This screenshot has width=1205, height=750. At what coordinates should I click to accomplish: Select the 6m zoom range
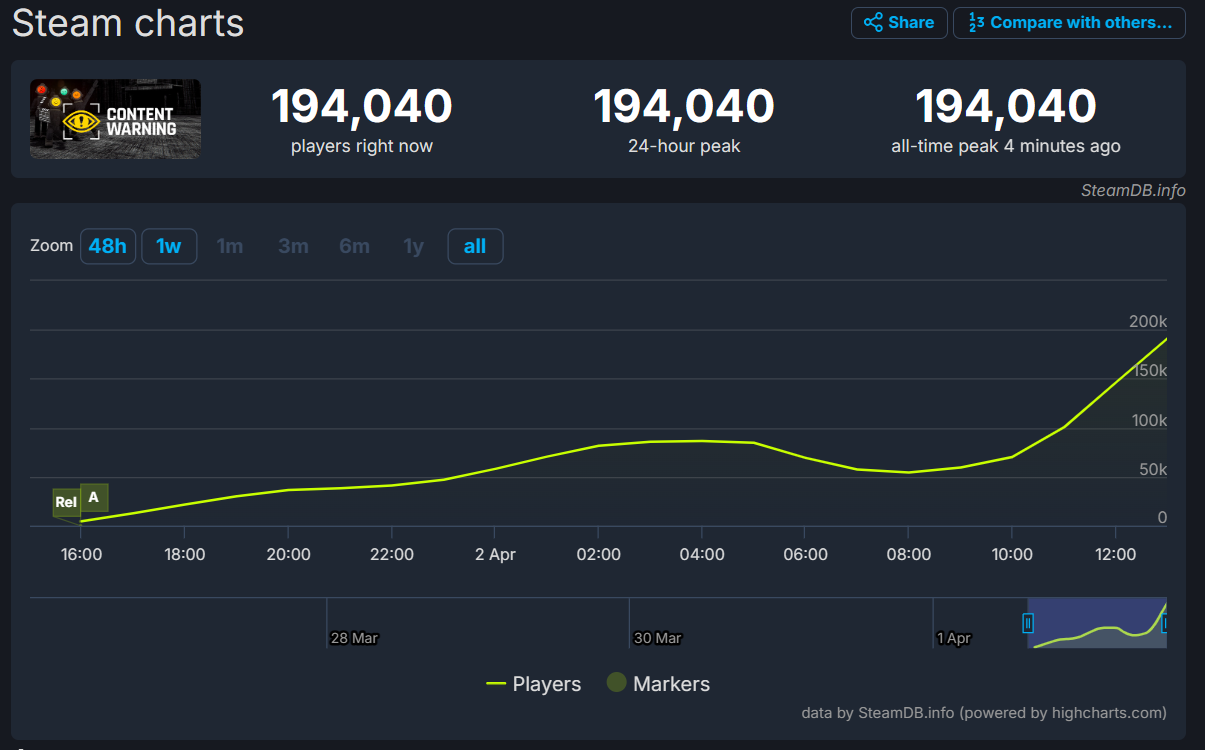354,246
